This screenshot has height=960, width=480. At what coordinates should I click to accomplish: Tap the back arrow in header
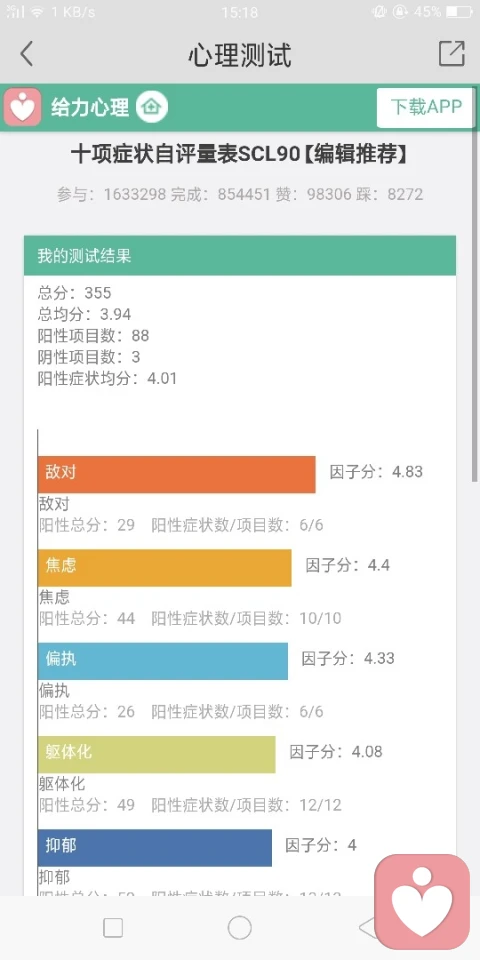26,54
